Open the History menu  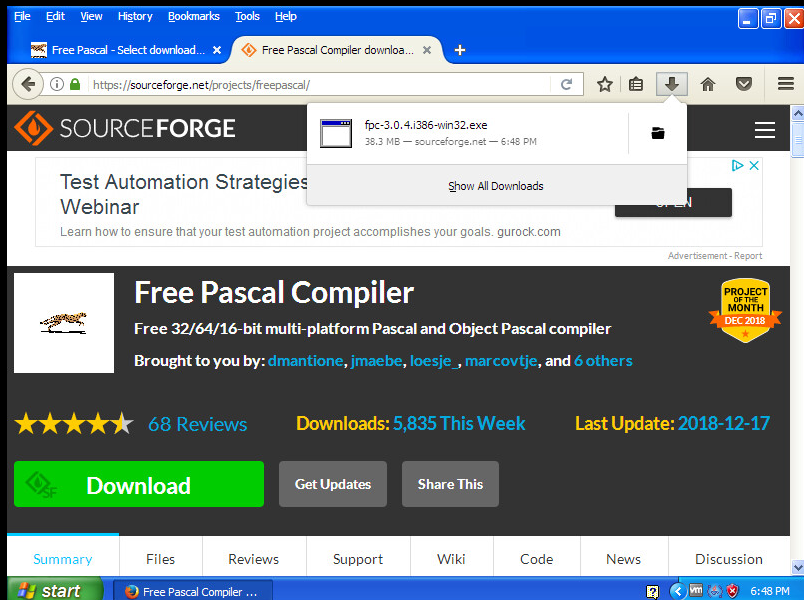click(135, 16)
